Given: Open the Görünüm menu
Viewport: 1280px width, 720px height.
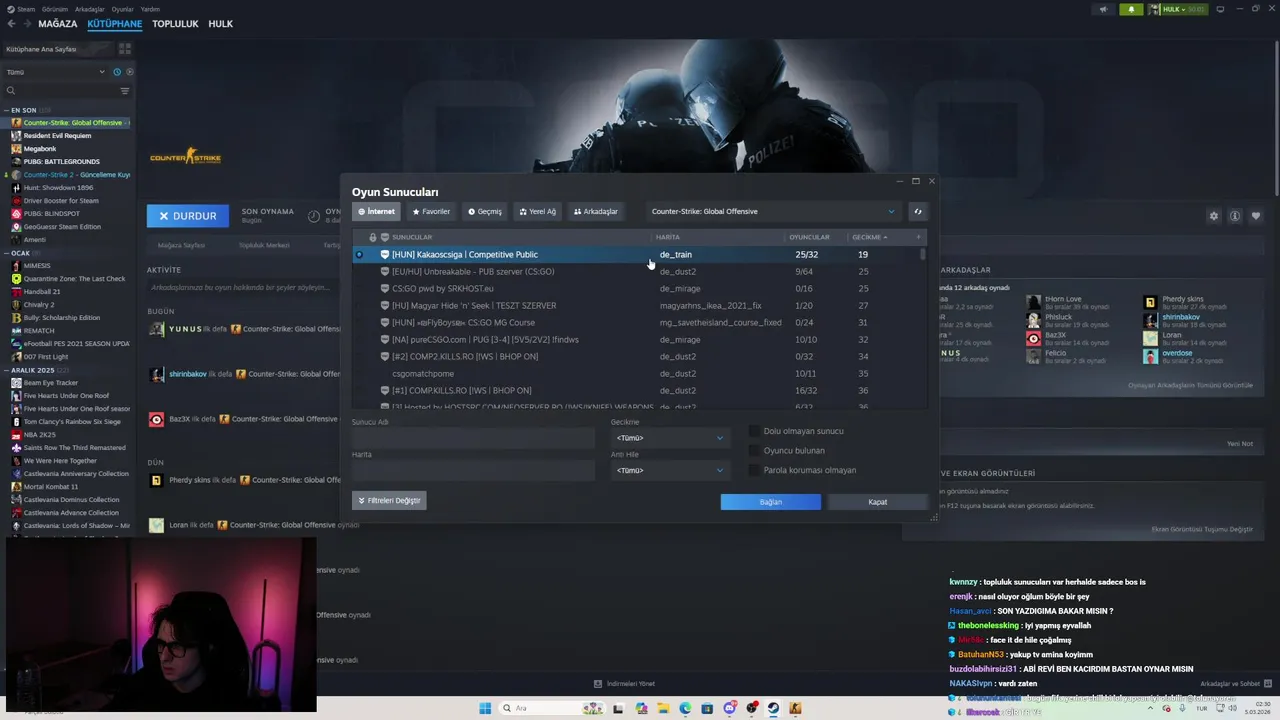Looking at the screenshot, I should click(56, 9).
